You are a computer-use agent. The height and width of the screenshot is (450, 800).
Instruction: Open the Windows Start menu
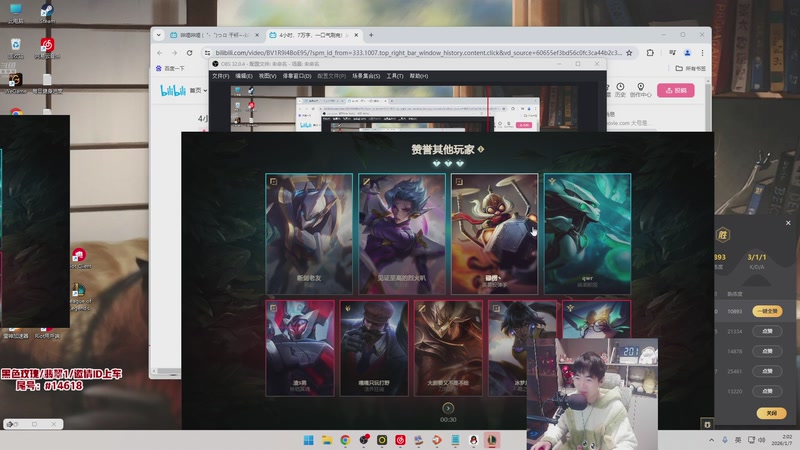[x=309, y=440]
